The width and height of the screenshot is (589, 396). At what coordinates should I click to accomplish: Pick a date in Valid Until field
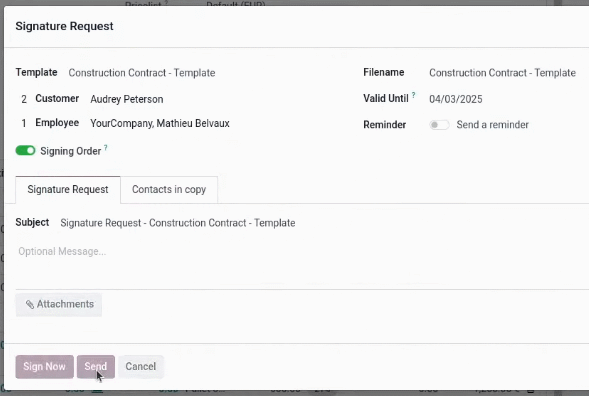[x=509, y=99]
